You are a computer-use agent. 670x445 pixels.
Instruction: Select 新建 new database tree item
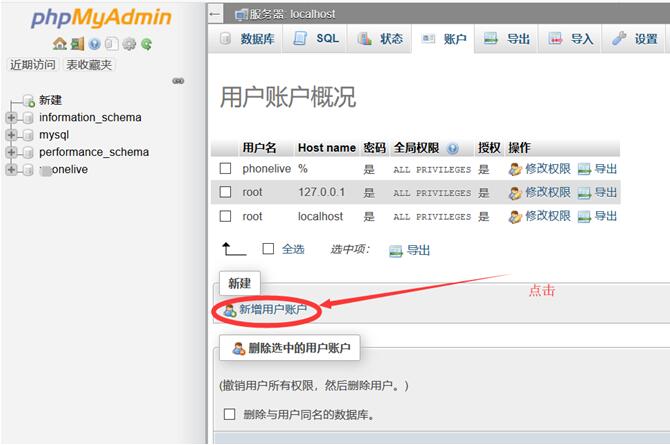tap(50, 100)
